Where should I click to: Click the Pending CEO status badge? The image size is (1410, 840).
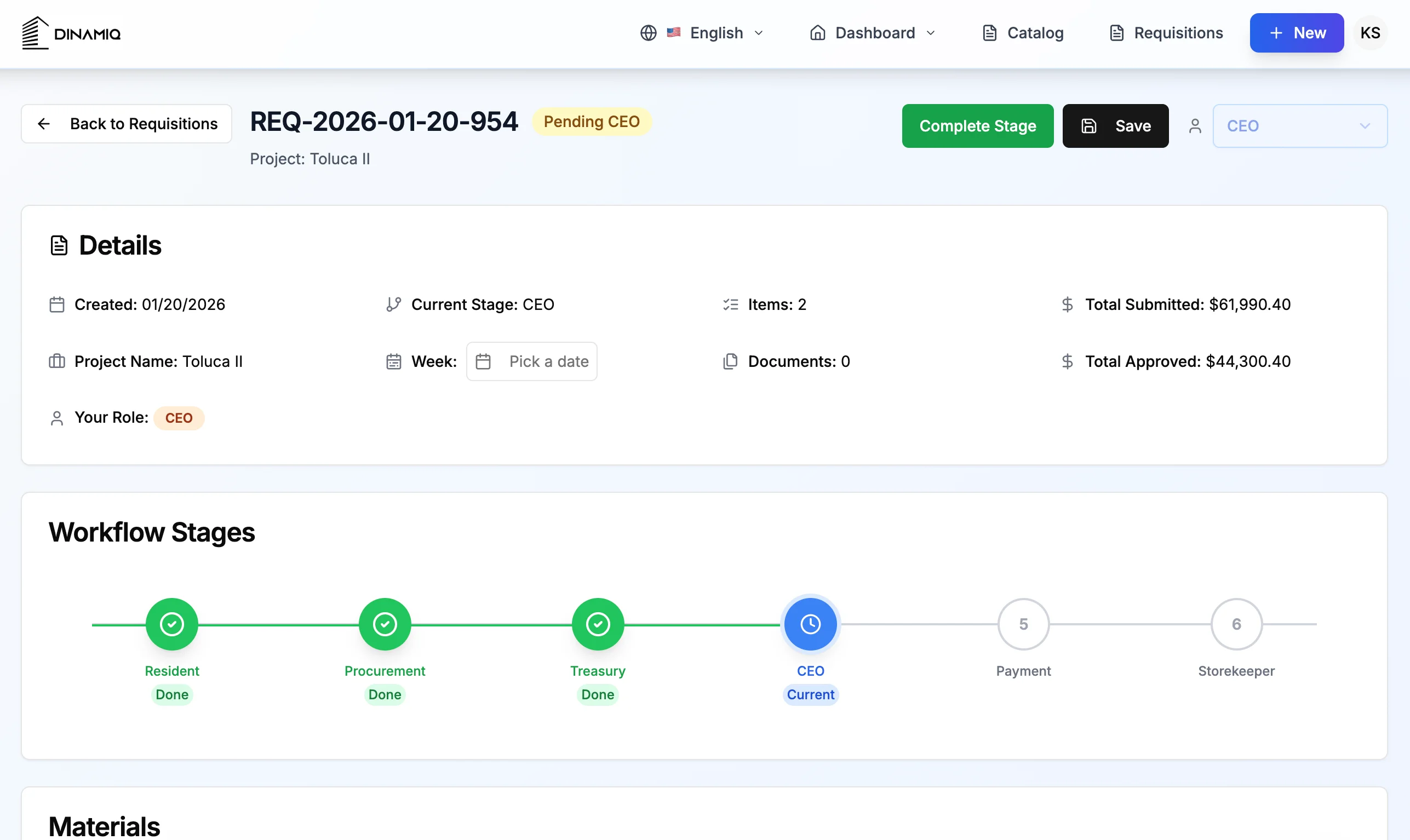[x=591, y=122]
